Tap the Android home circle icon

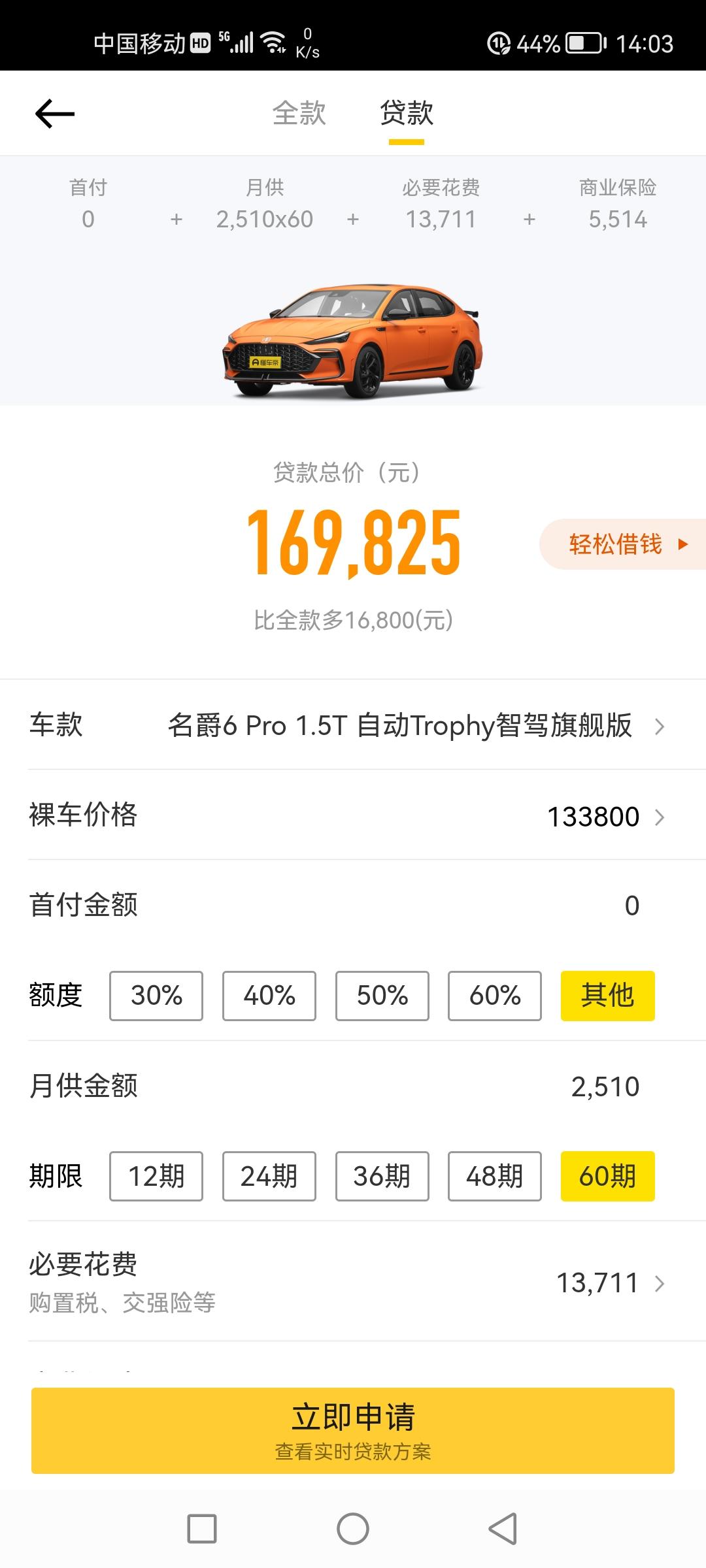353,1529
